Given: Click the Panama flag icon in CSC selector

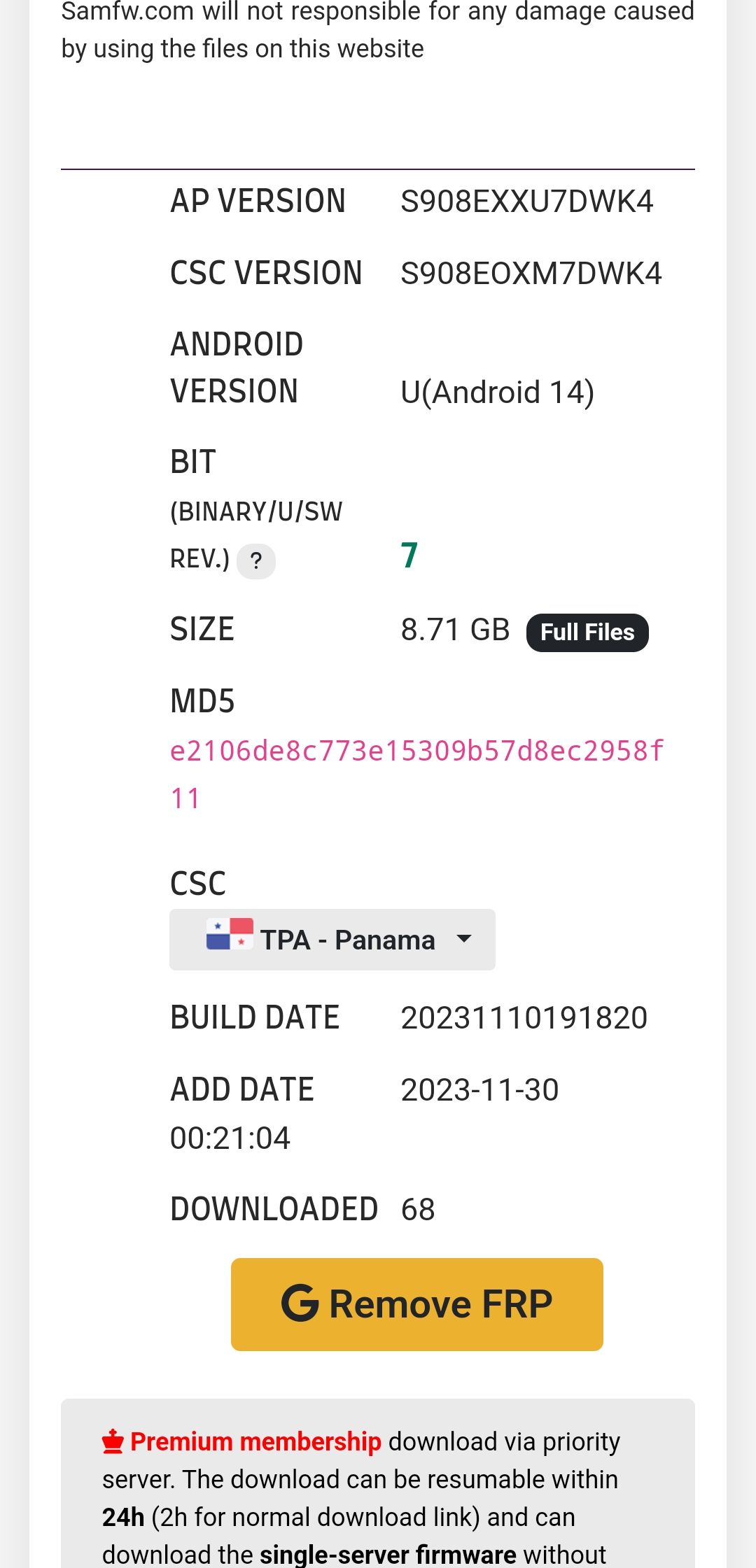Looking at the screenshot, I should (x=228, y=938).
